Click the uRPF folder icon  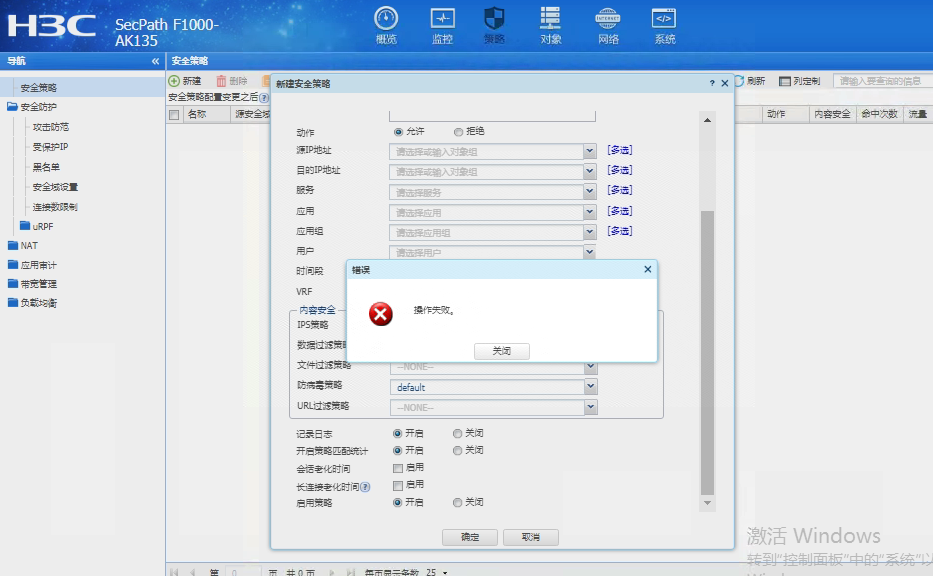click(25, 226)
